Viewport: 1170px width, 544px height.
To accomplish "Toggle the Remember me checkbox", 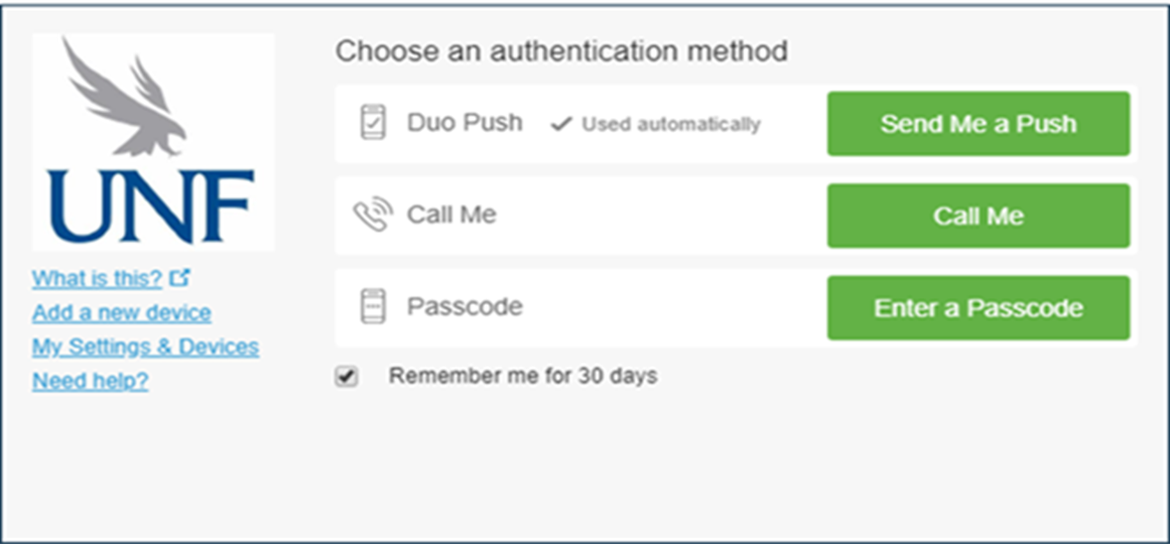I will click(x=347, y=376).
